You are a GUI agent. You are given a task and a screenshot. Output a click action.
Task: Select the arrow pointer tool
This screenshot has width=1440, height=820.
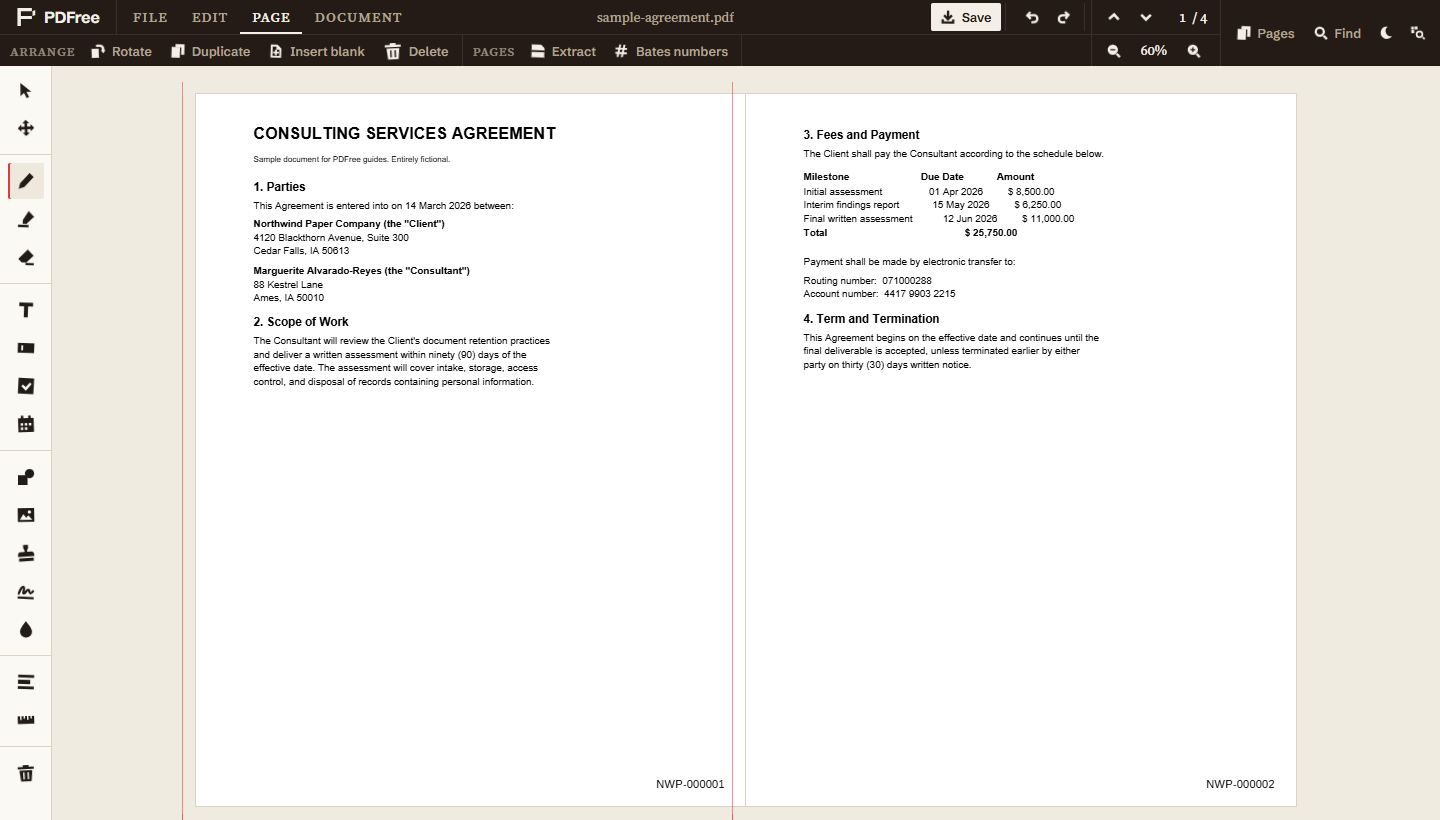[26, 91]
